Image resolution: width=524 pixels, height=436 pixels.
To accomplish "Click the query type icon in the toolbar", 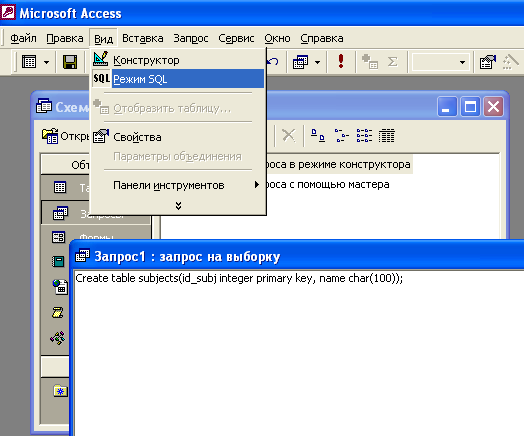I will [300, 62].
